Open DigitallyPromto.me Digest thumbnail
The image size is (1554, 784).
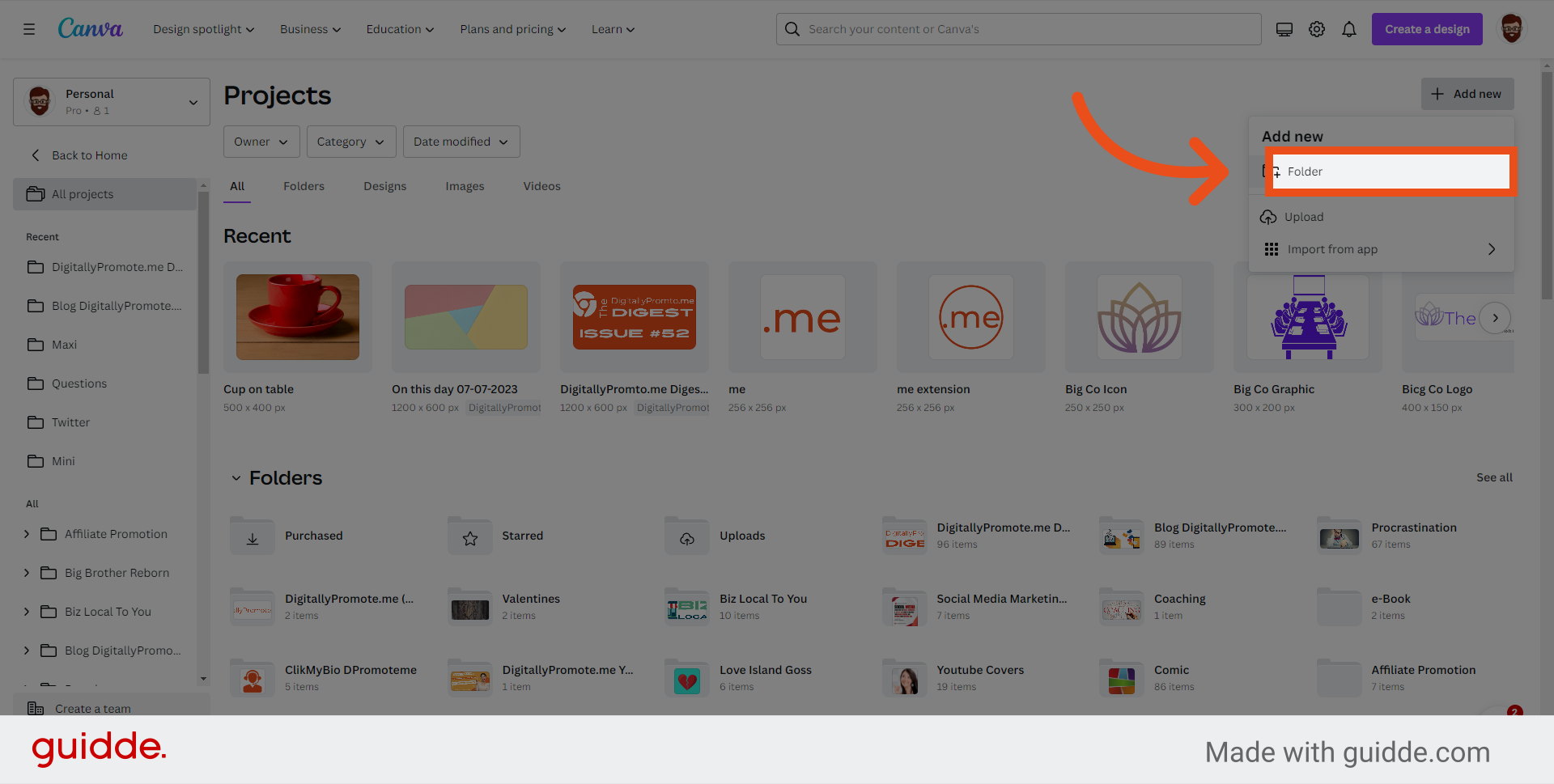(x=635, y=317)
